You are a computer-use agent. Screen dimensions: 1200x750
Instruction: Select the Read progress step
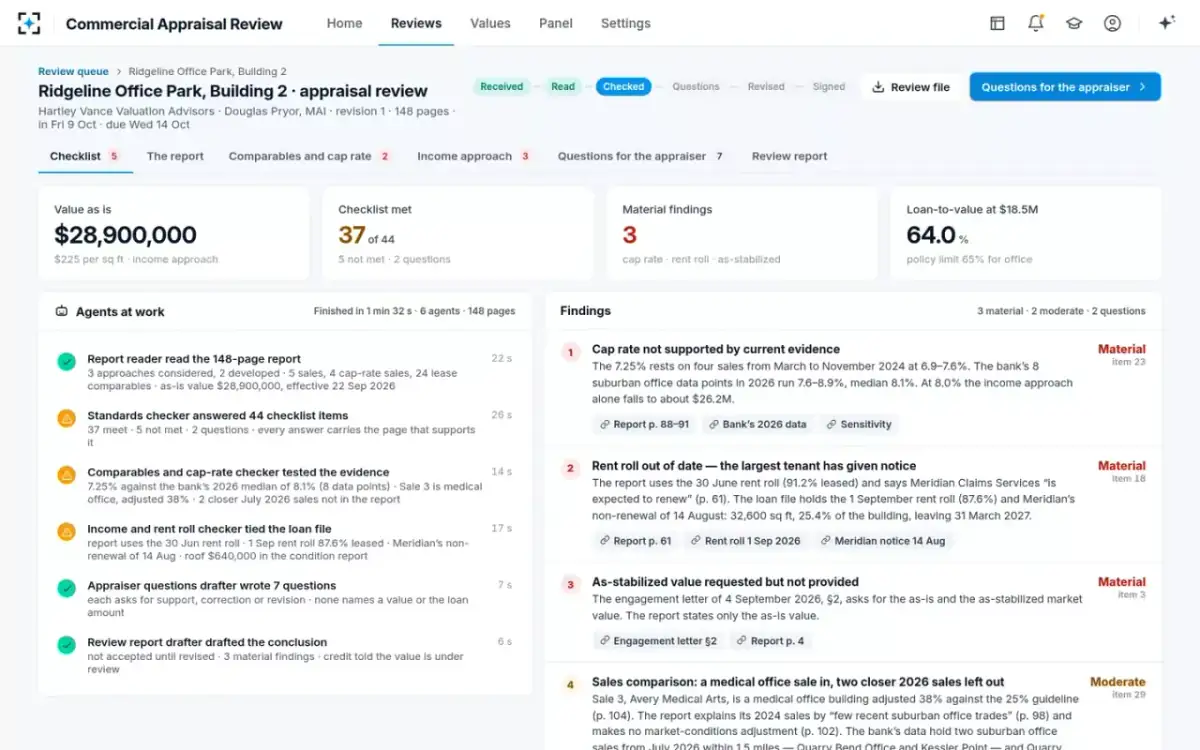click(563, 87)
